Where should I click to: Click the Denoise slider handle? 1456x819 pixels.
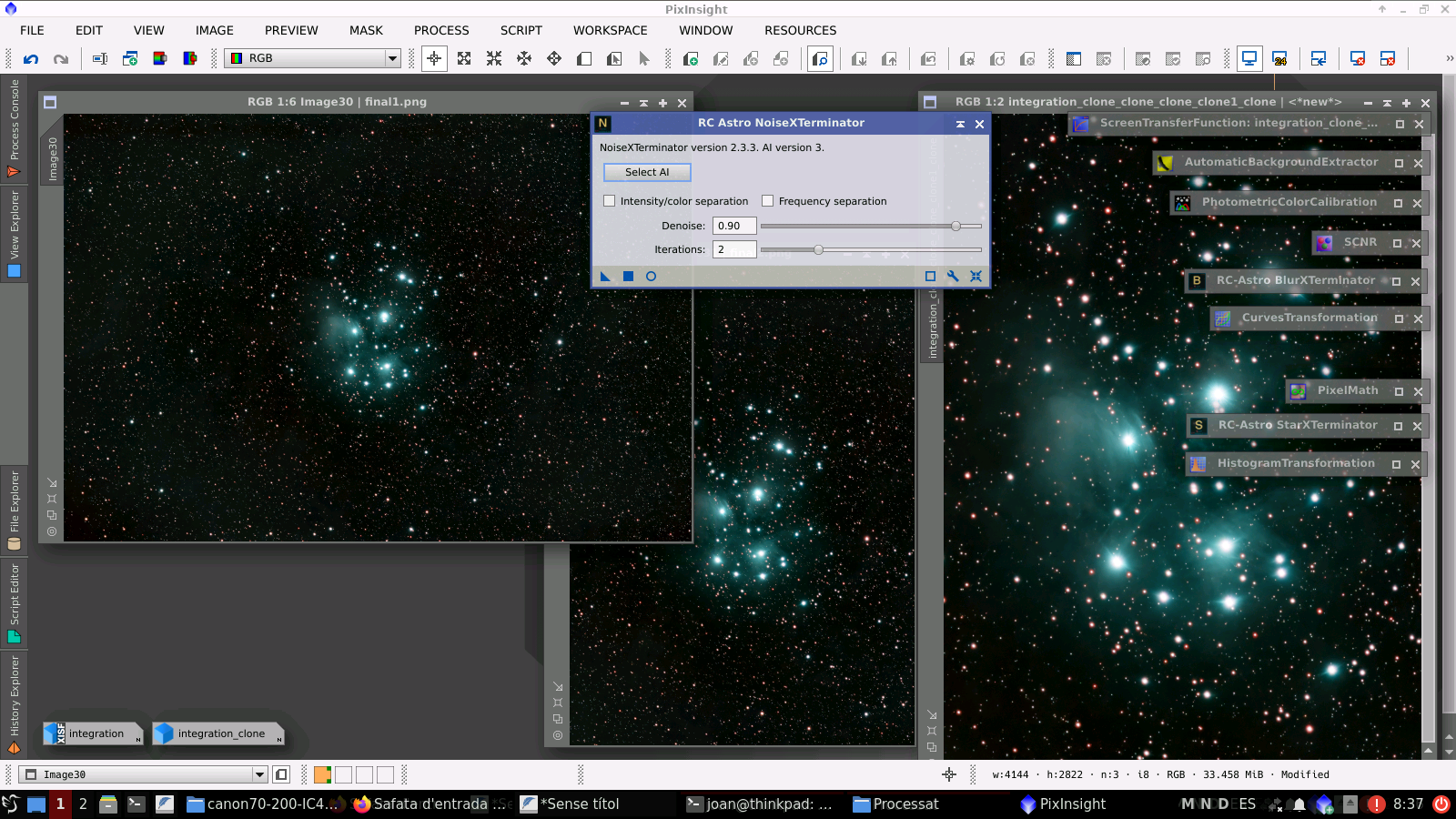click(x=956, y=226)
